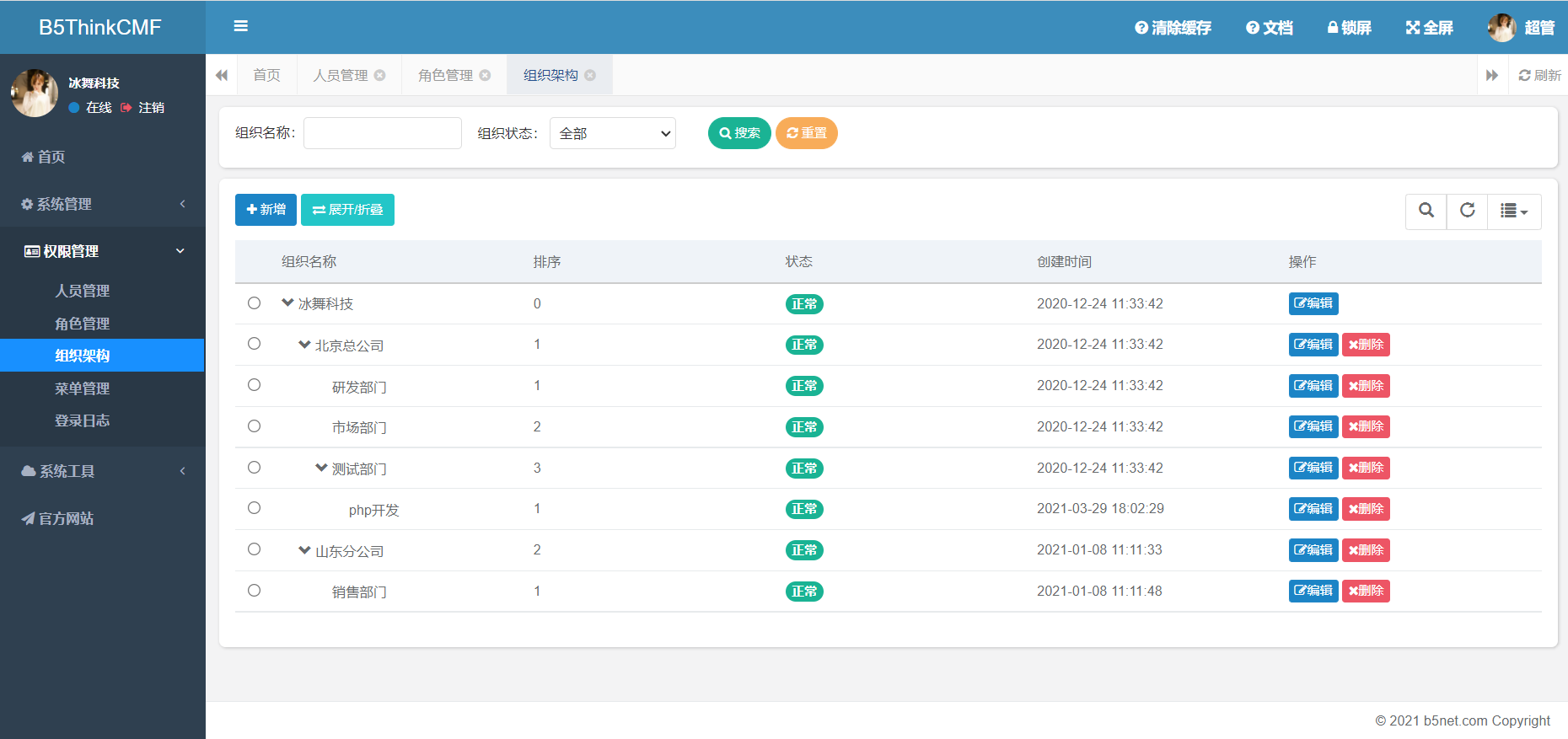The height and width of the screenshot is (739, 1568).
Task: Select the radio button for 北京总公司
Action: click(254, 344)
